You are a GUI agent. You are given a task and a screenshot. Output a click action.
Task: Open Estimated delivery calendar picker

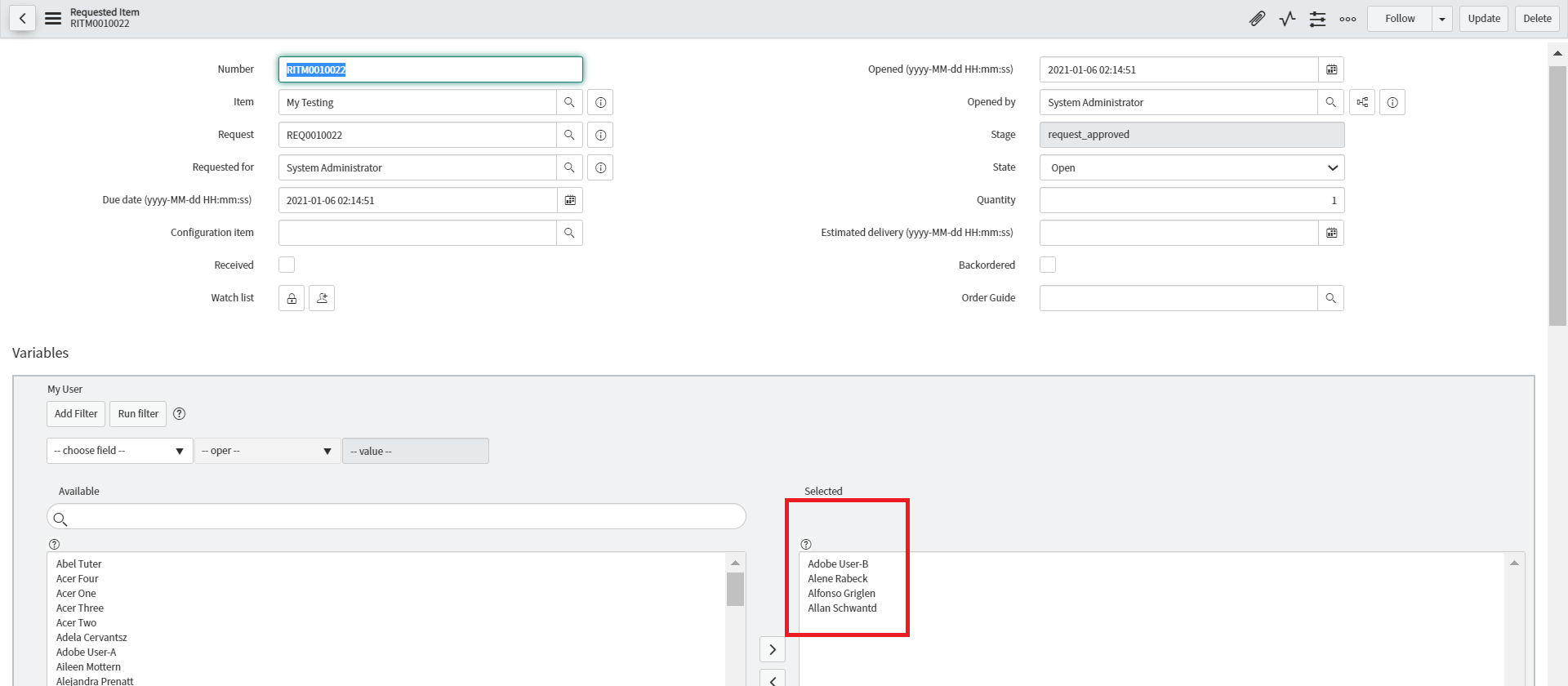[1331, 233]
